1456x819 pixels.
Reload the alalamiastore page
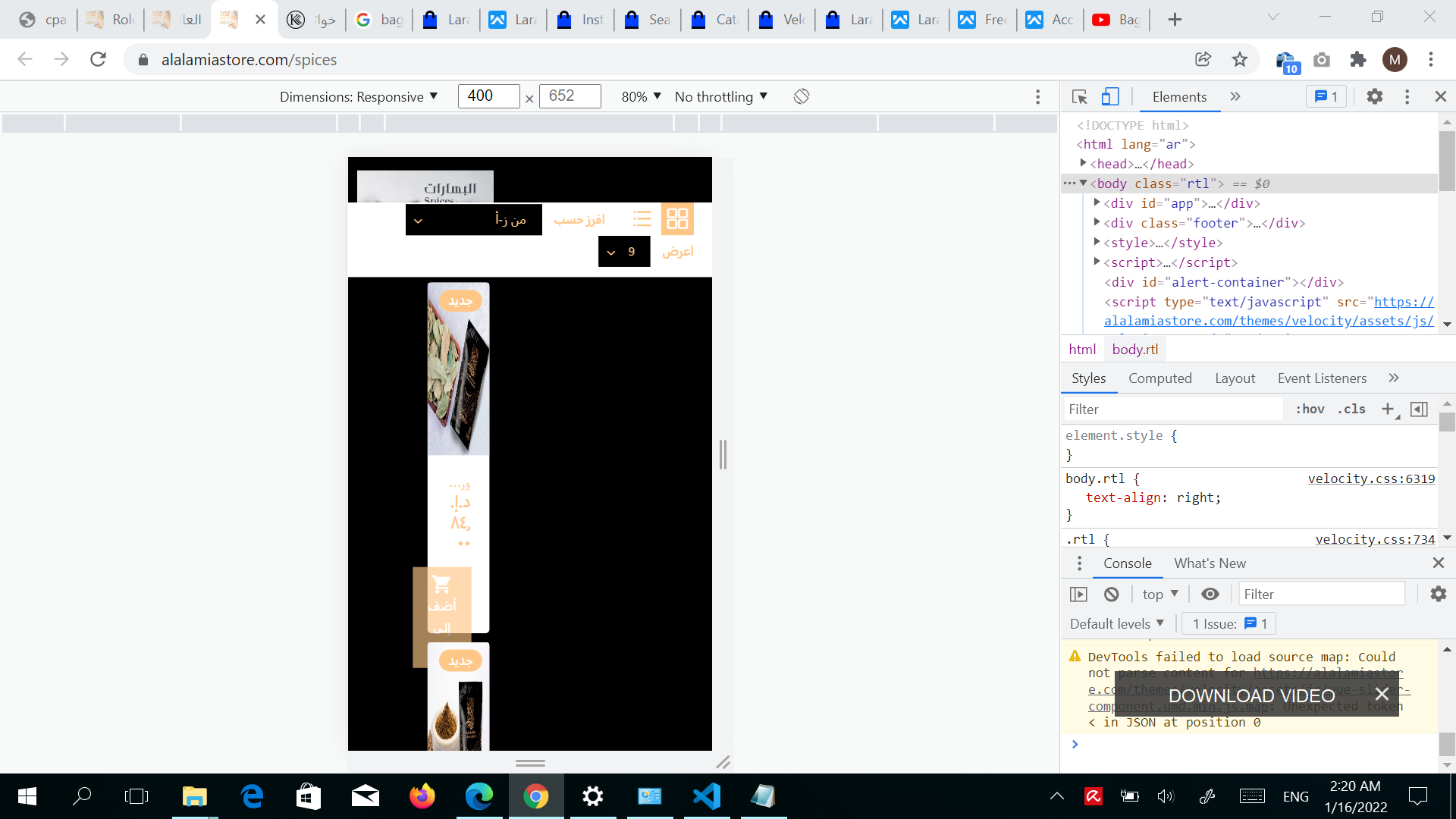[98, 59]
